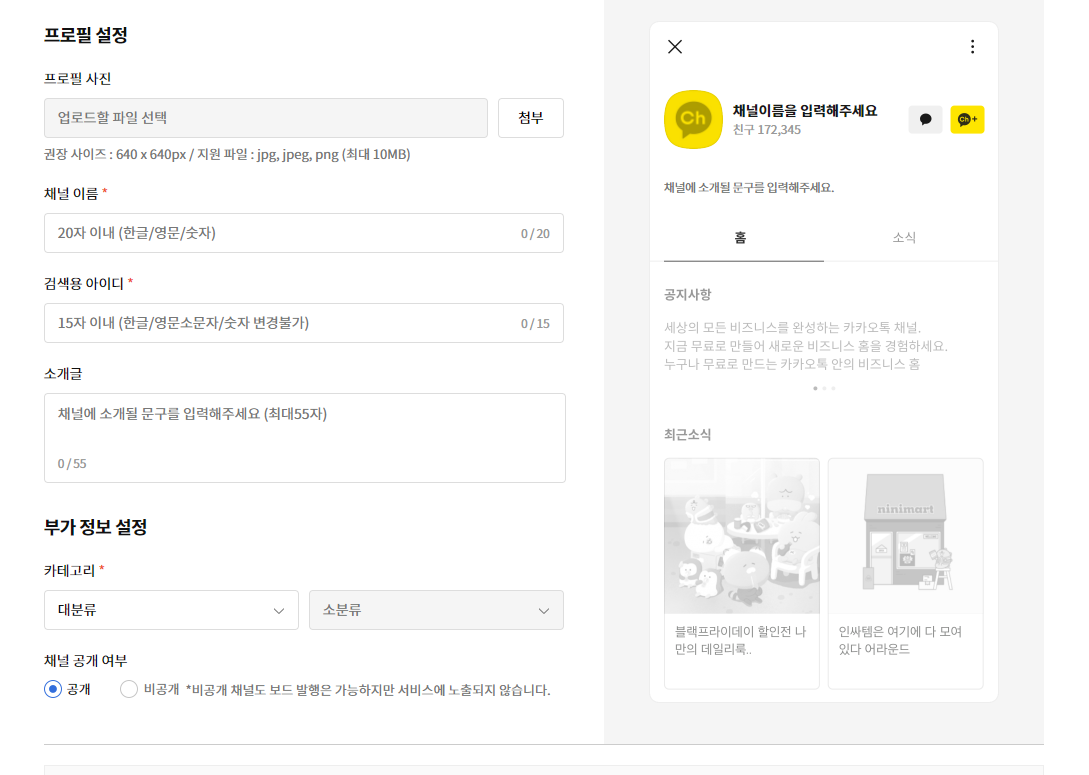
Task: Open the ninimart news thumbnail
Action: point(906,536)
